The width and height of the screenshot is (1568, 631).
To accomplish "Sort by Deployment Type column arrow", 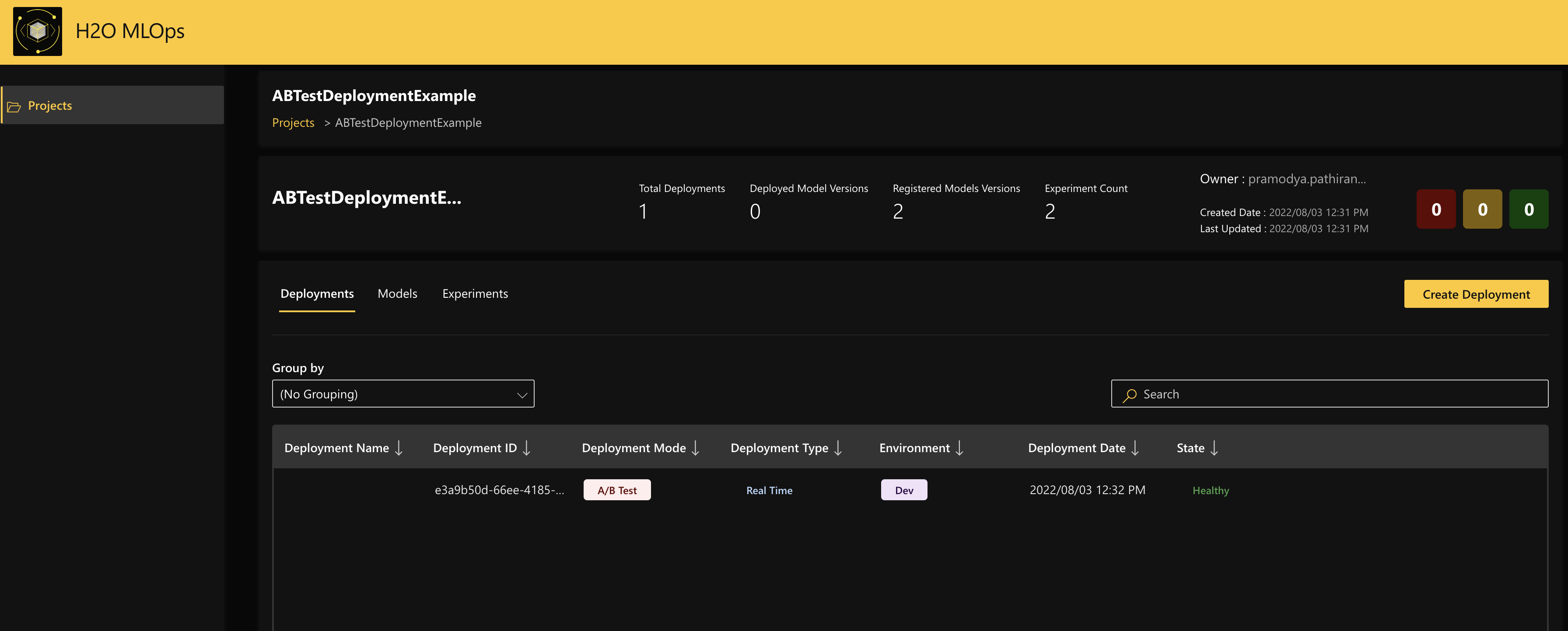I will [837, 448].
